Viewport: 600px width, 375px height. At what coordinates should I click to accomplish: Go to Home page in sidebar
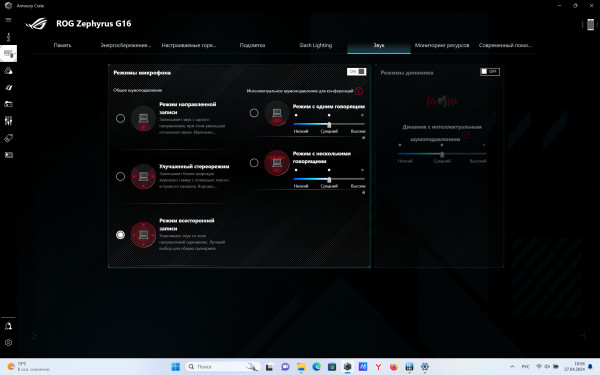coord(8,37)
